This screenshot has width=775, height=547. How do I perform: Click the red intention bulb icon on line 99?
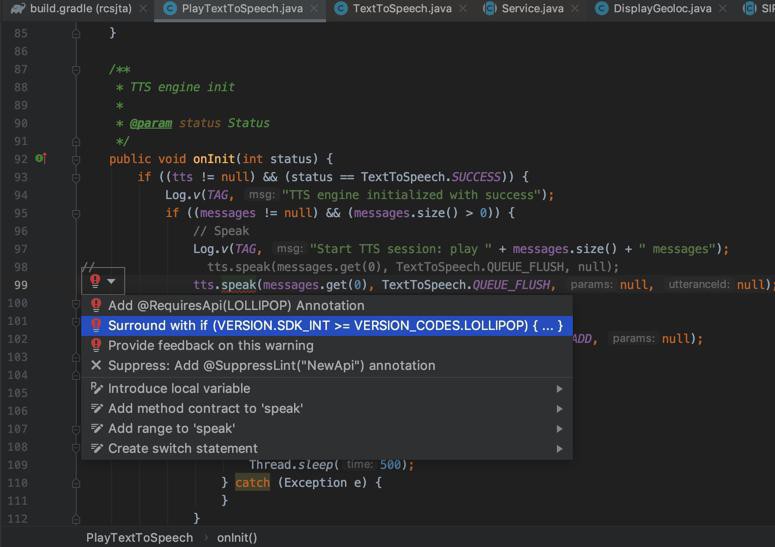tap(95, 281)
